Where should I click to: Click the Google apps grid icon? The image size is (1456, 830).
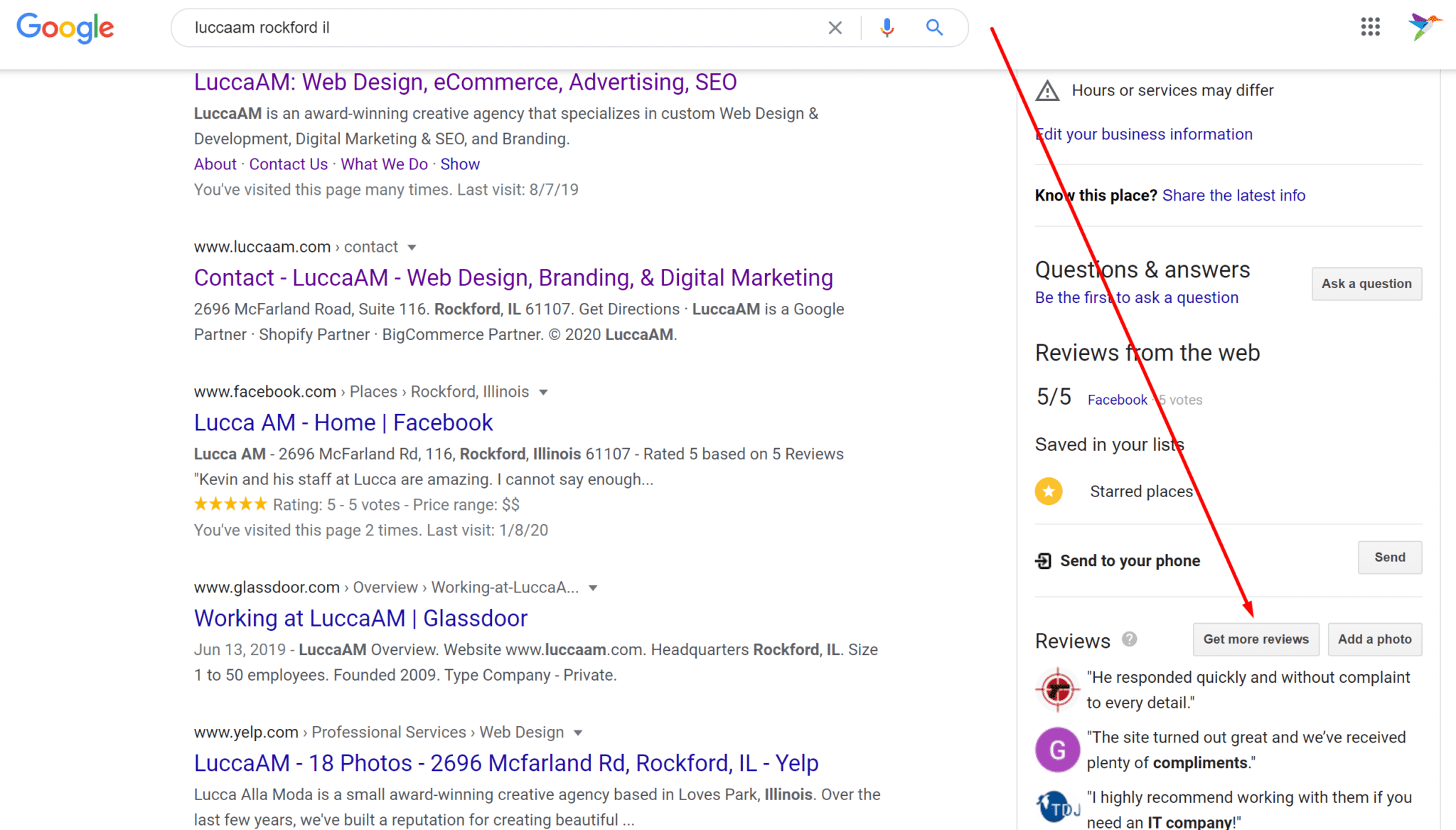coord(1370,27)
